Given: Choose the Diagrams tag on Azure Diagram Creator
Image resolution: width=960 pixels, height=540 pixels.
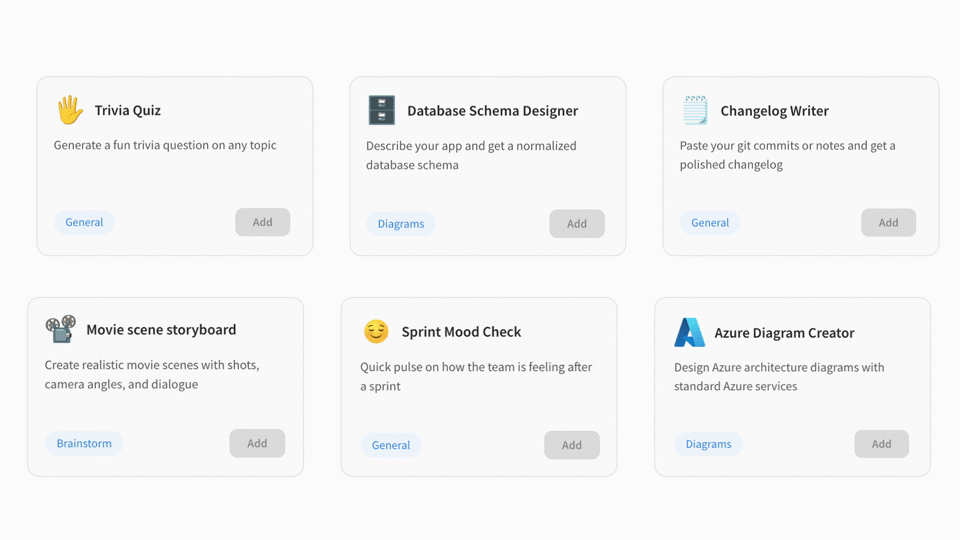Looking at the screenshot, I should click(x=708, y=444).
